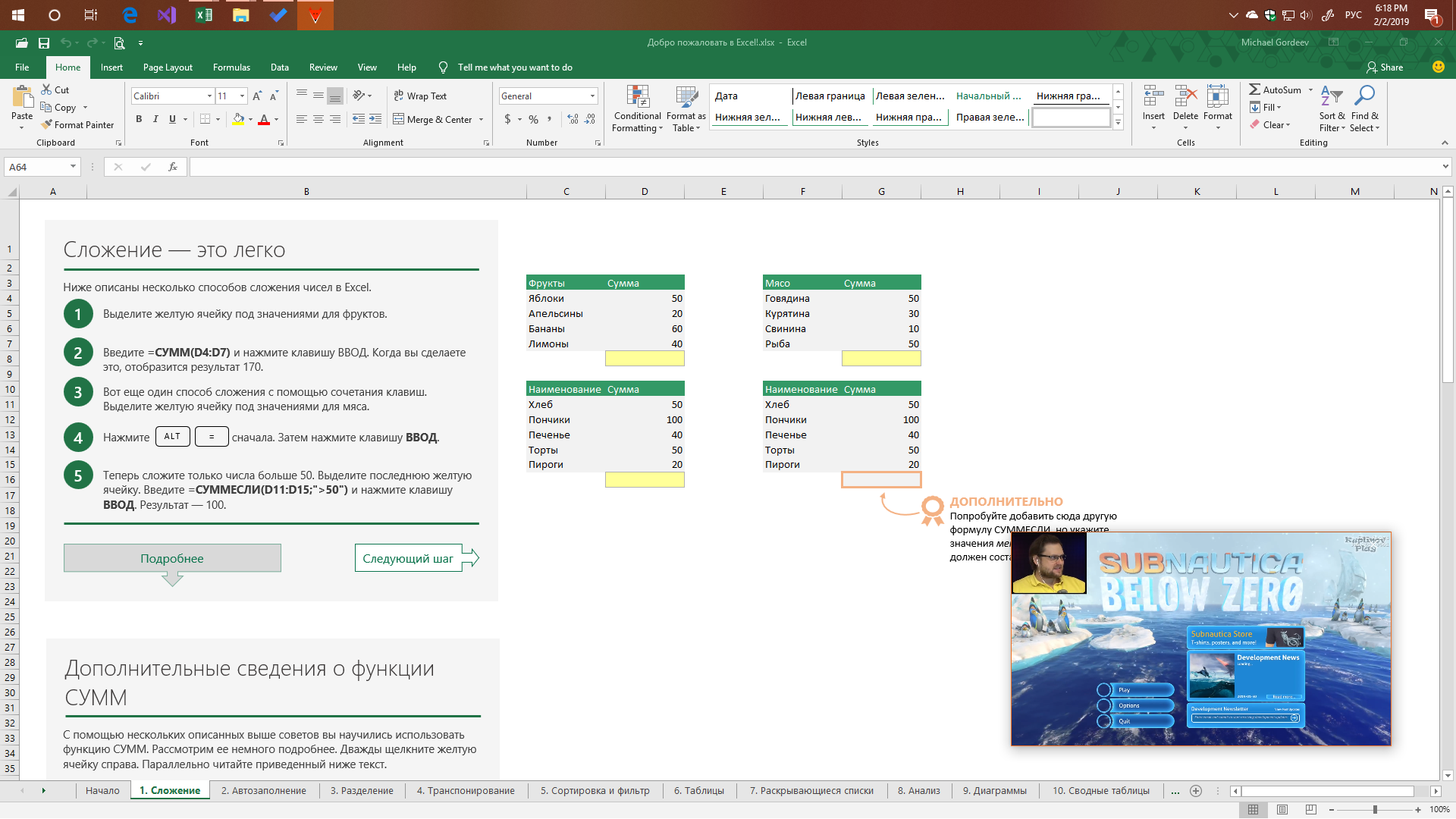Toggle Wrap Text option
Screen dimensions: 1456x819
421,96
